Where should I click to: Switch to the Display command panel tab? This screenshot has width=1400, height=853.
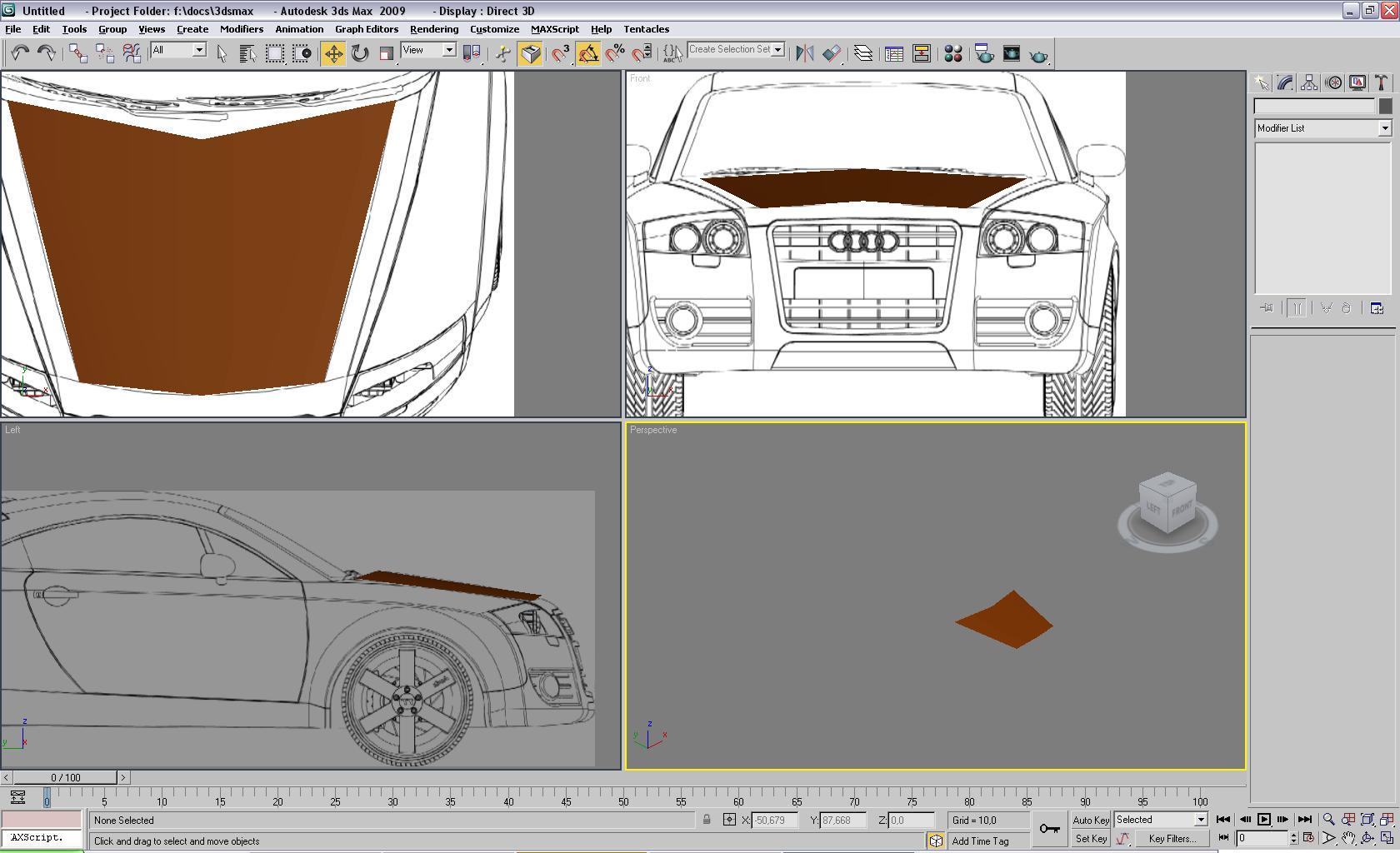pos(1357,82)
